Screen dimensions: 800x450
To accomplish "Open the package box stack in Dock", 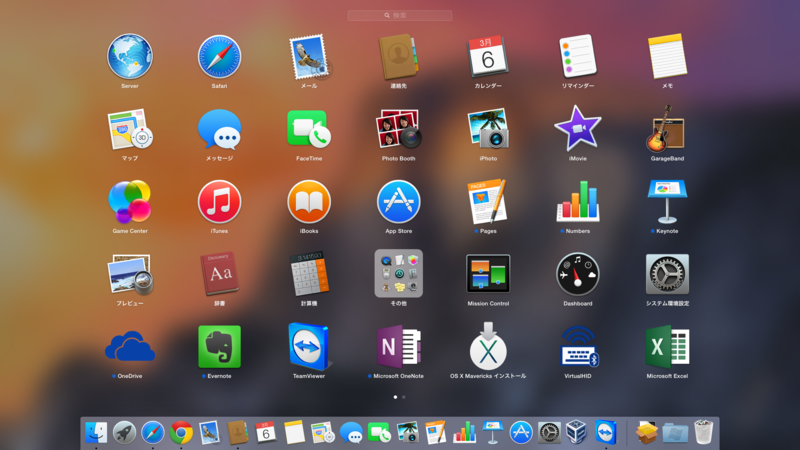I will [646, 433].
